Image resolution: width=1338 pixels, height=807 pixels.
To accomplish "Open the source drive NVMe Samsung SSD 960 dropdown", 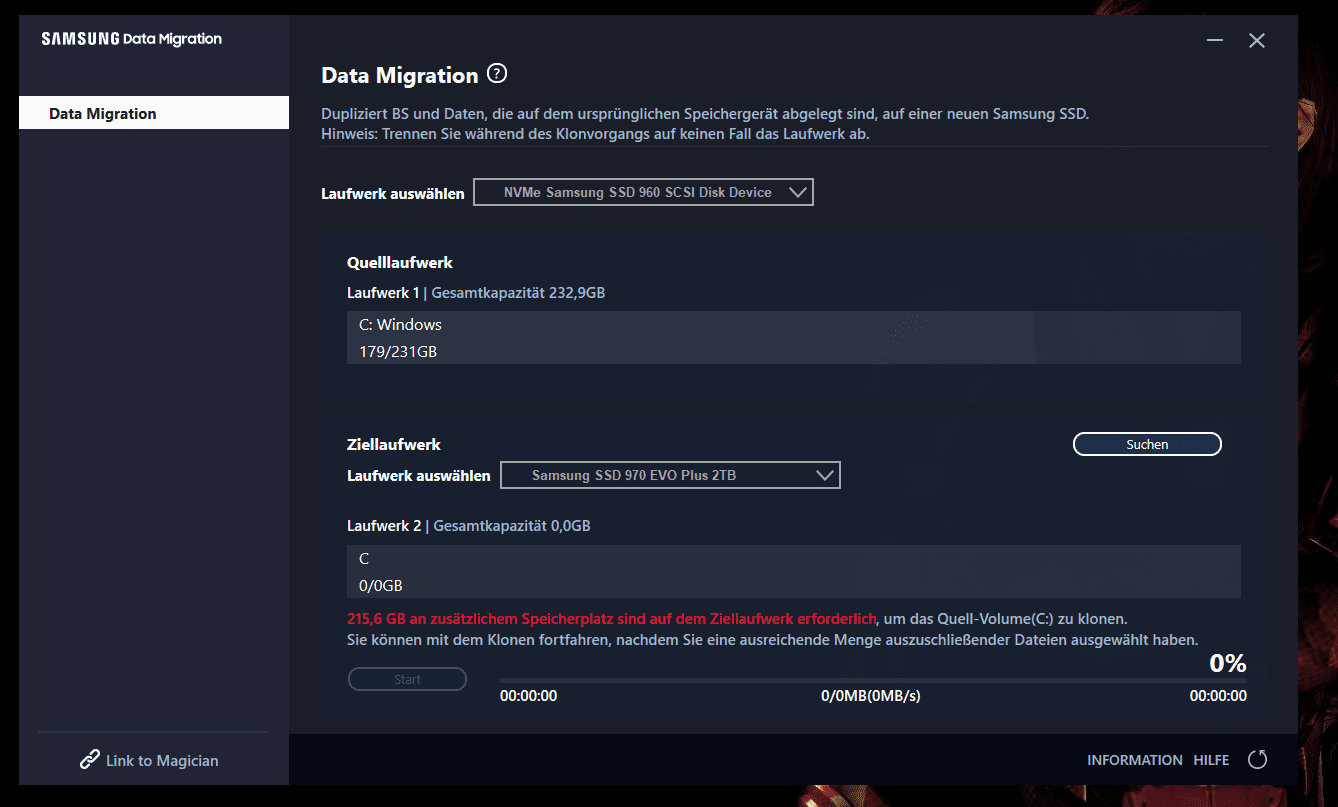I will click(643, 192).
